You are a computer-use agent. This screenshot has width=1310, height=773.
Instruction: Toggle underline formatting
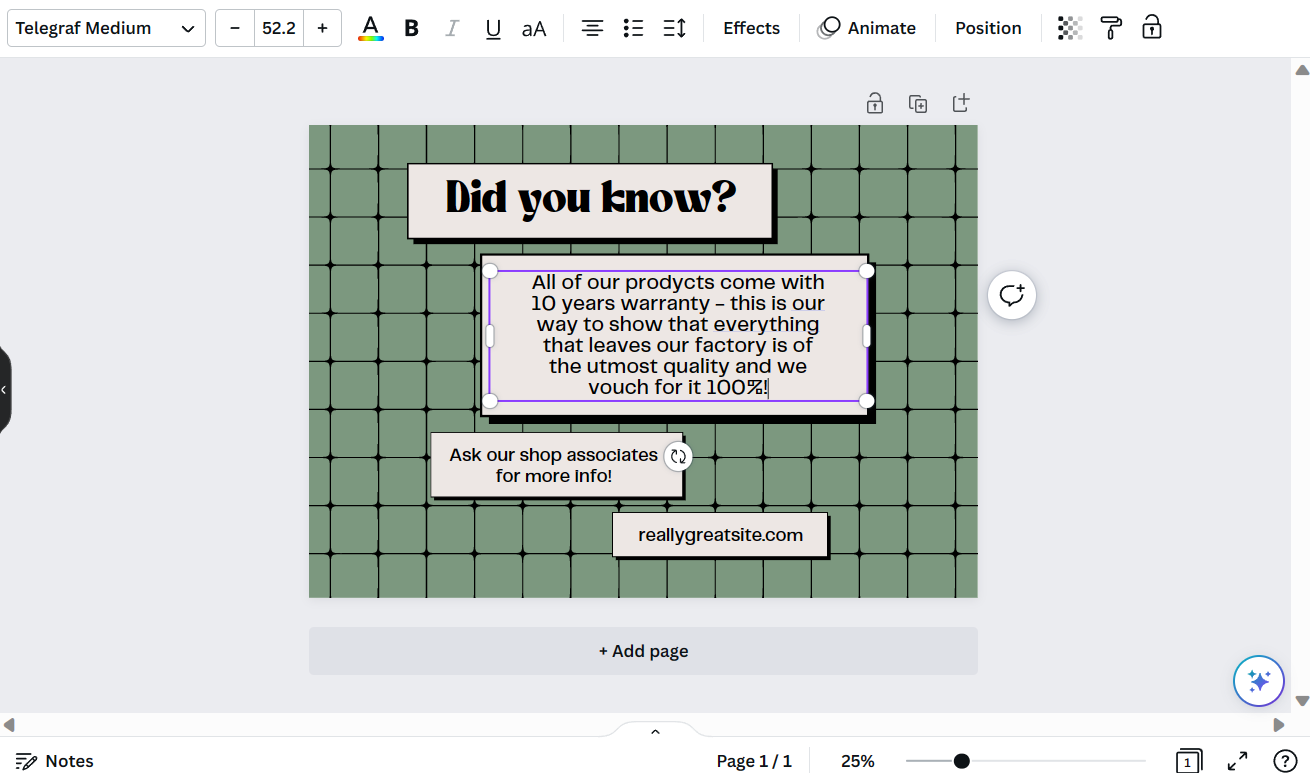tap(493, 28)
